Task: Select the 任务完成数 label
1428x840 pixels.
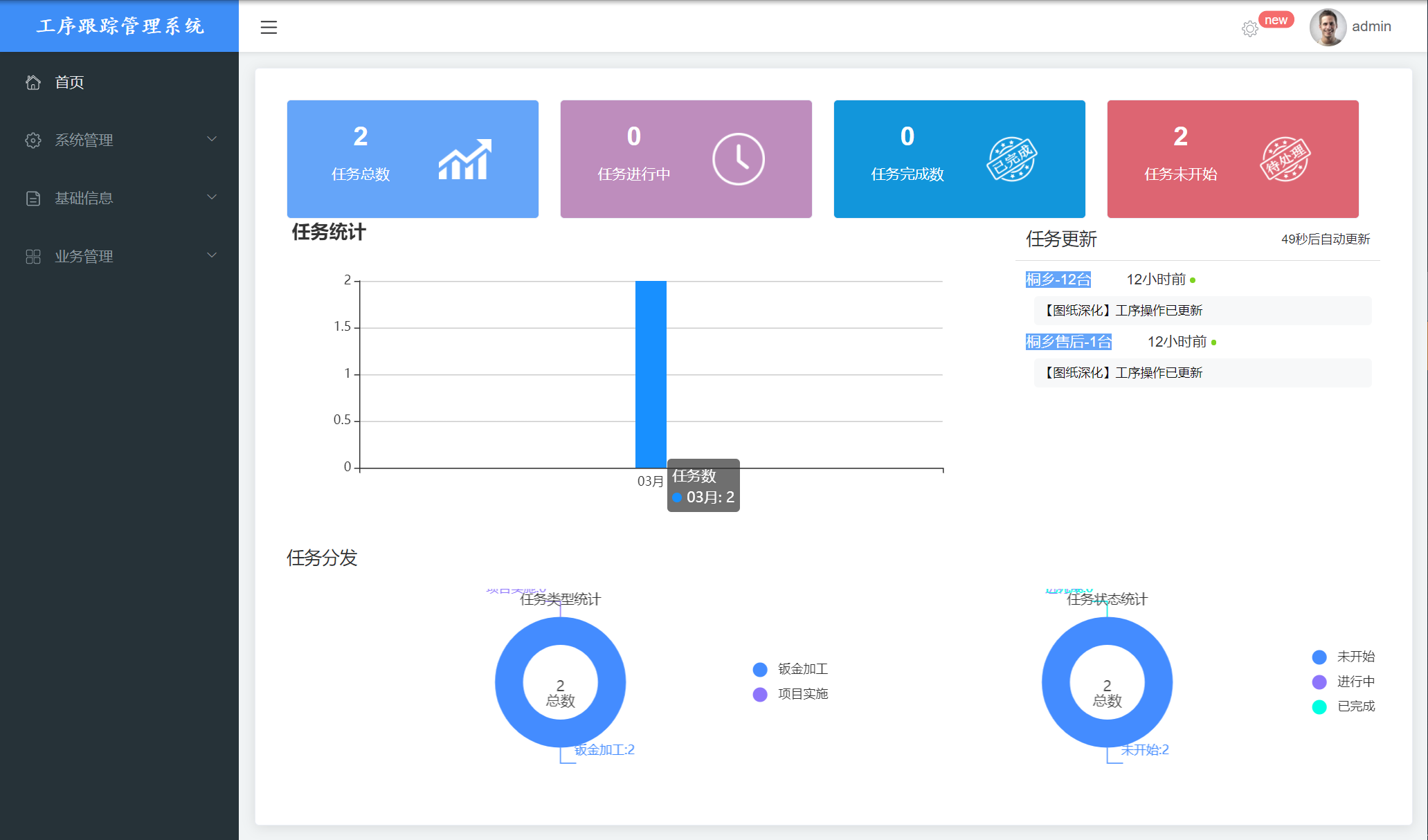Action: 907,174
